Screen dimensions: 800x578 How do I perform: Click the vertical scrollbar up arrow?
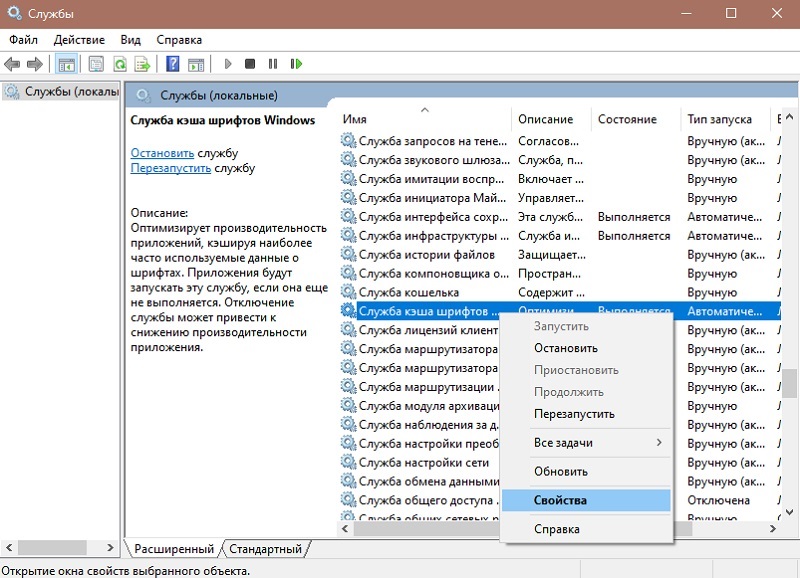coord(789,117)
